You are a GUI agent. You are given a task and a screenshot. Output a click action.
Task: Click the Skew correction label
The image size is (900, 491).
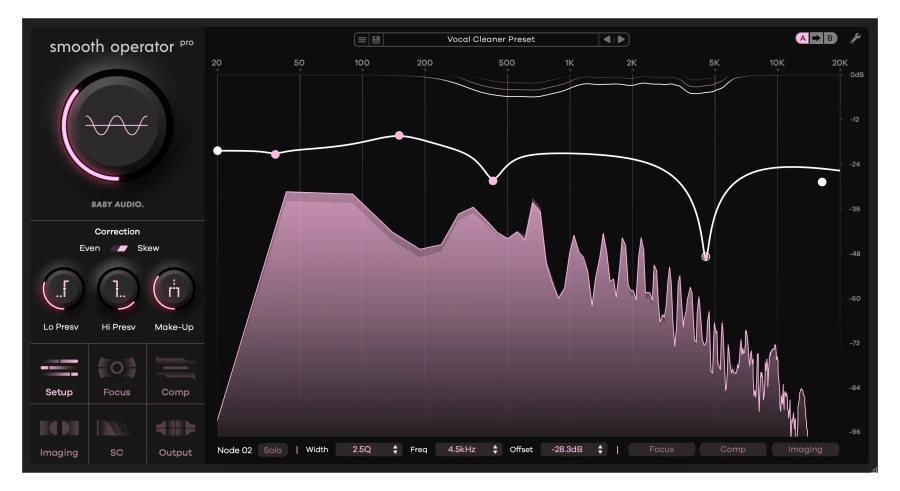[148, 248]
